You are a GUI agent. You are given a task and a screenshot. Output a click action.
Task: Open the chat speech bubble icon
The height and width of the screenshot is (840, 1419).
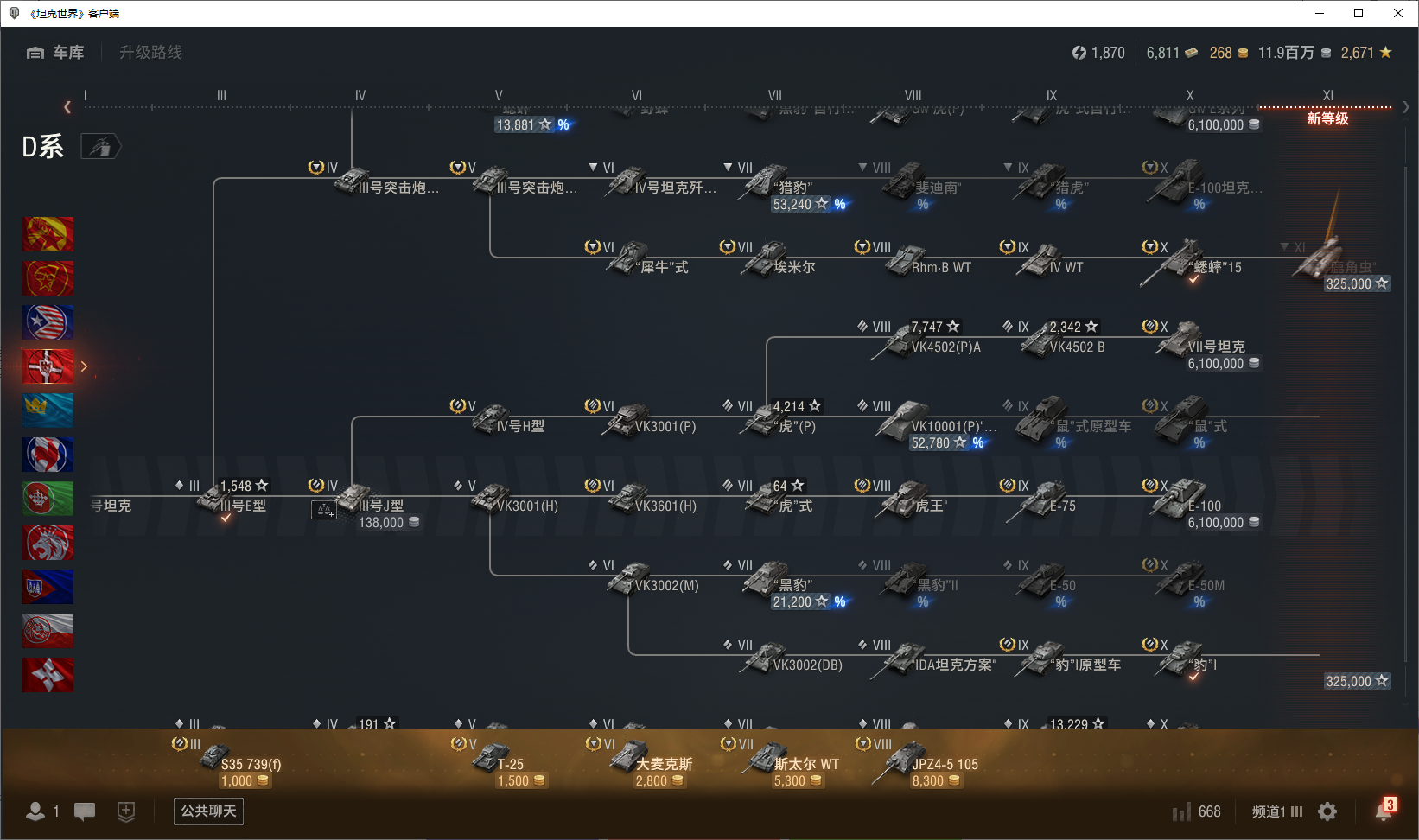point(85,811)
